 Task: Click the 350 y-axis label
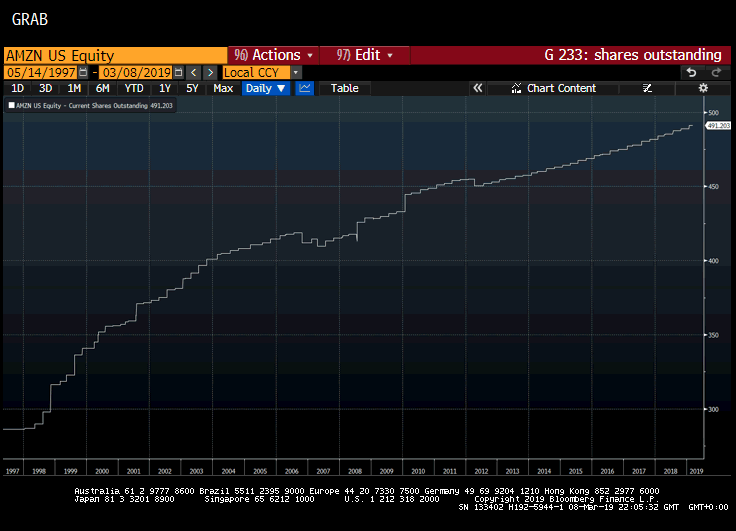[x=713, y=335]
